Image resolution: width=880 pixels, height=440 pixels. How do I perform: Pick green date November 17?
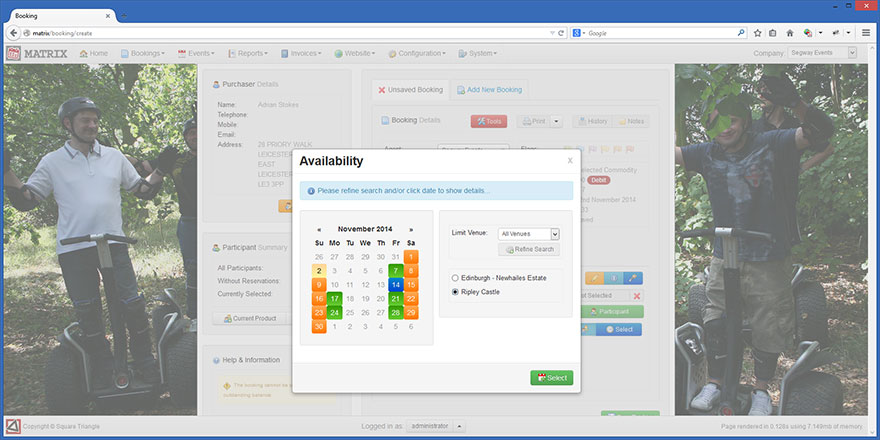(334, 299)
